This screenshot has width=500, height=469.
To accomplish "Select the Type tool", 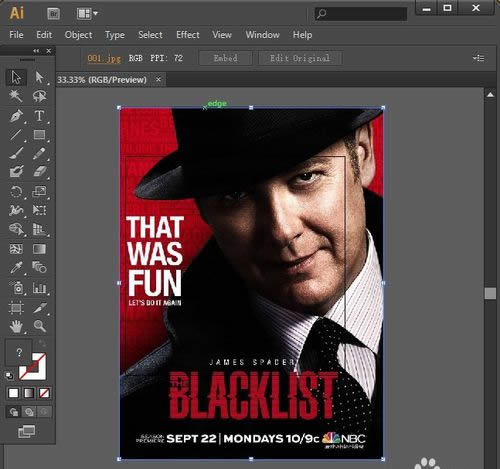I will pos(39,116).
